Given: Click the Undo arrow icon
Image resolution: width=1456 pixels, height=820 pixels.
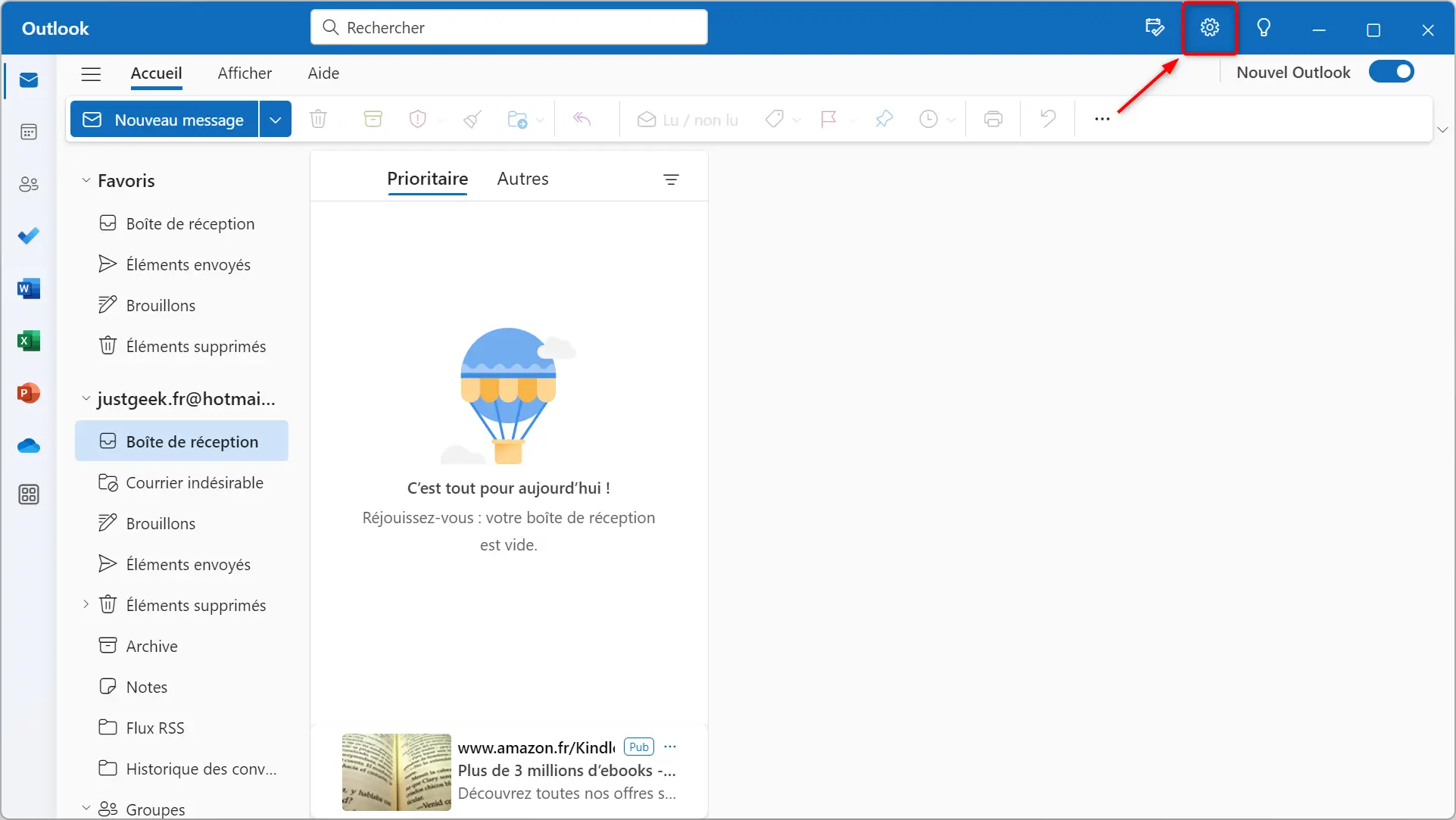Looking at the screenshot, I should [1047, 119].
